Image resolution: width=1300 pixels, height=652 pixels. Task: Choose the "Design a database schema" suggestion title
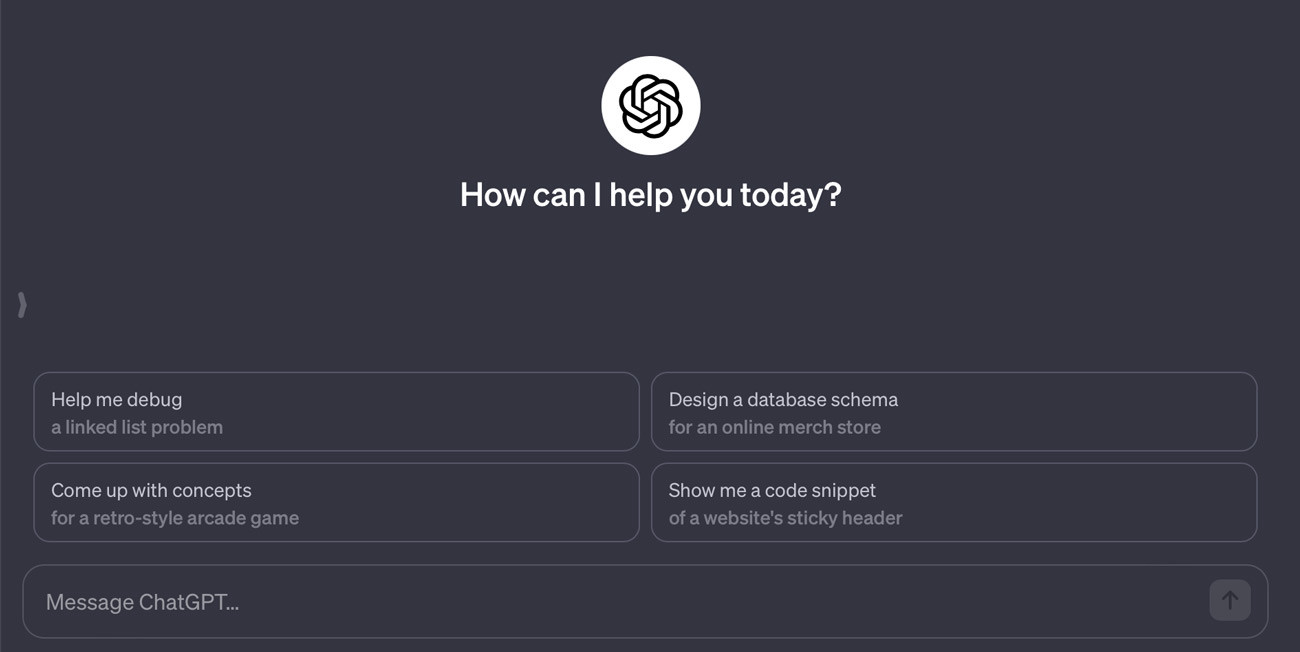pyautogui.click(x=783, y=400)
